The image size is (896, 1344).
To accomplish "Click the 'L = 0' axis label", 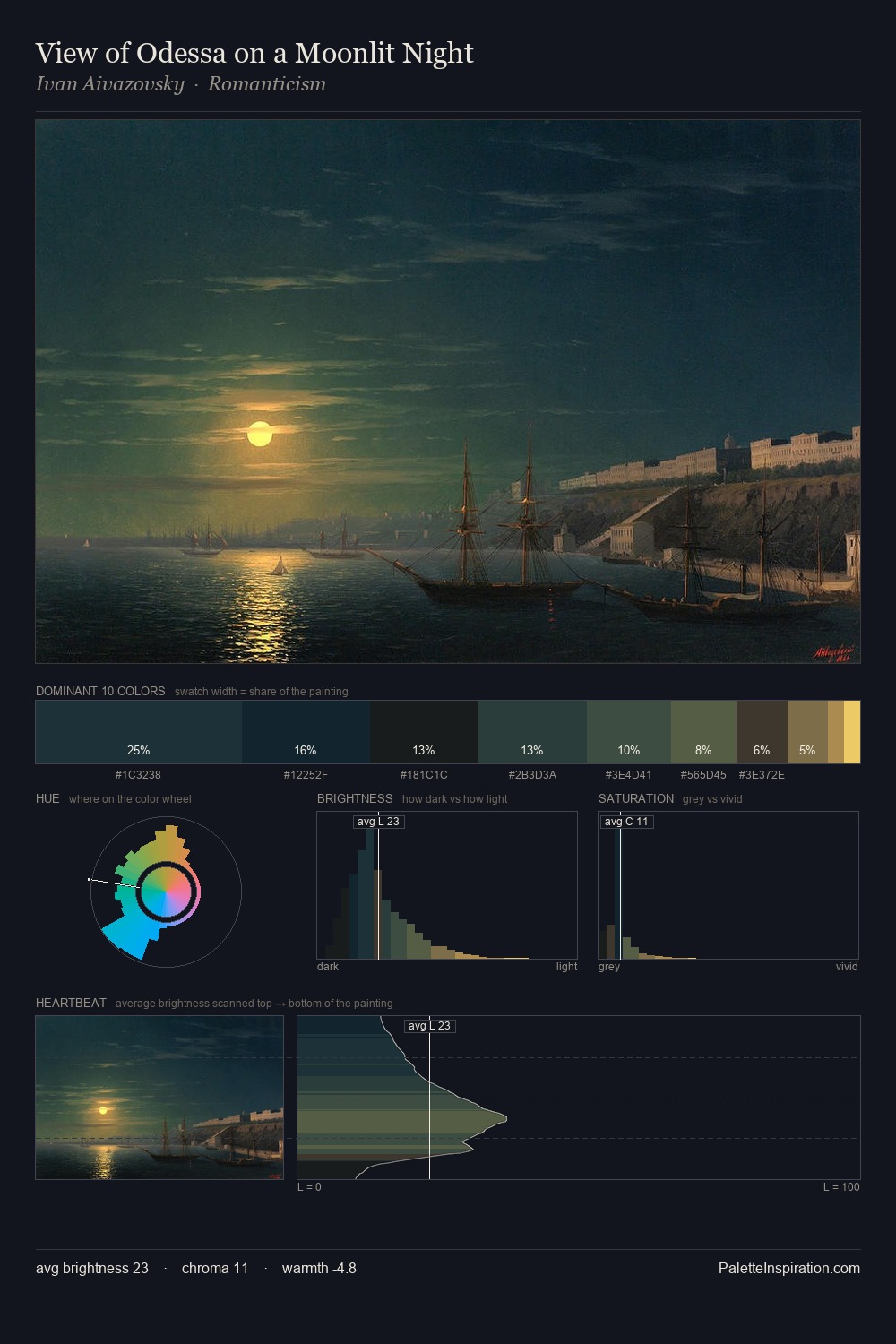I will (x=309, y=1187).
